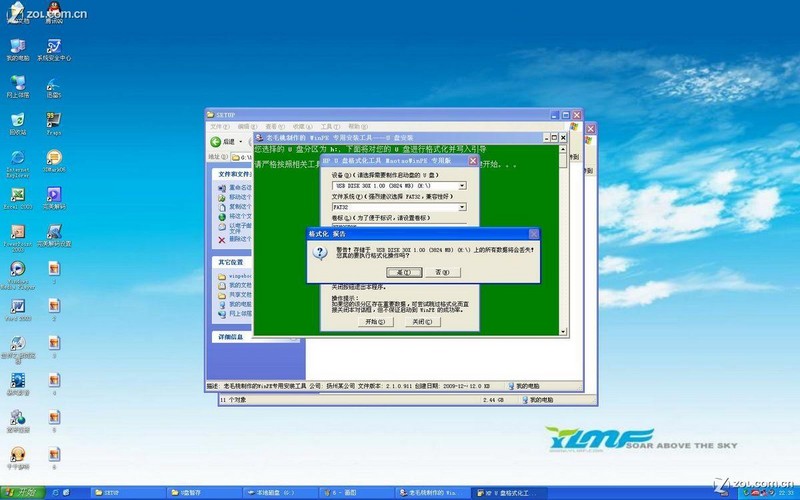This screenshot has width=800, height=500.
Task: Open the 完美解码设置 desktop shortcut
Action: 54,235
